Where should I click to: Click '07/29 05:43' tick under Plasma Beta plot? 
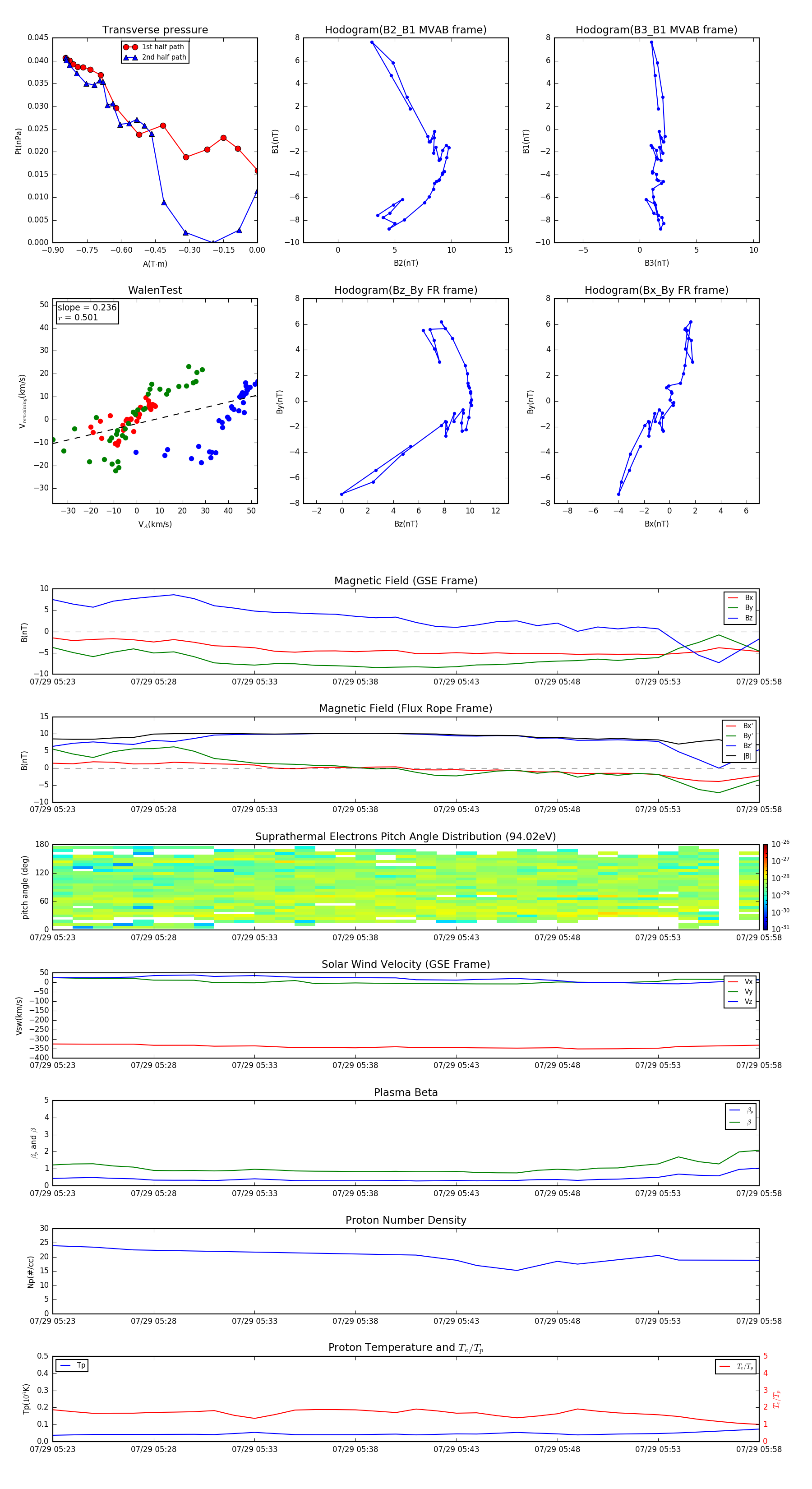pos(456,1193)
